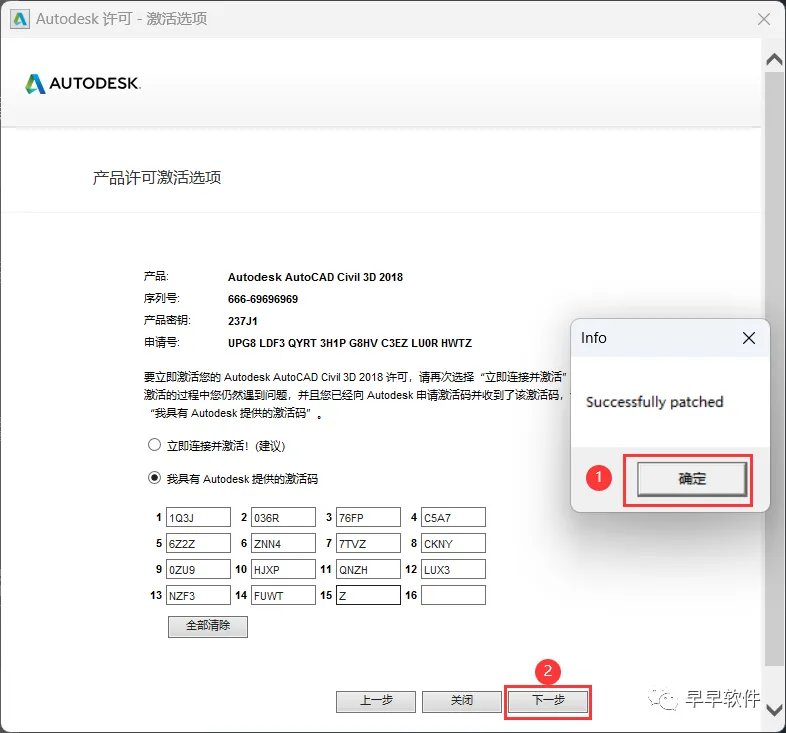Confirm the Info dialog with 确定 button
Image resolution: width=786 pixels, height=733 pixels.
pos(692,479)
